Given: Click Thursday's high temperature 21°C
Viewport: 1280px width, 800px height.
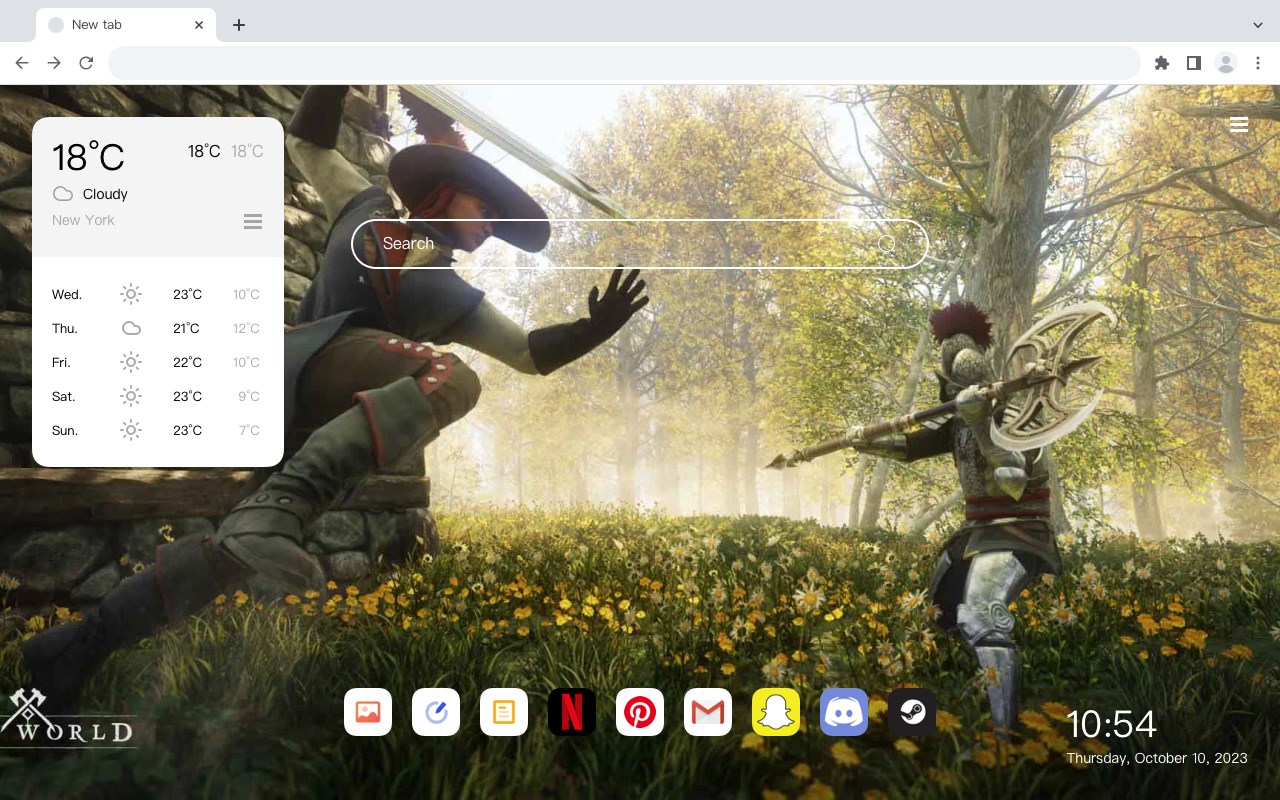Looking at the screenshot, I should (187, 328).
